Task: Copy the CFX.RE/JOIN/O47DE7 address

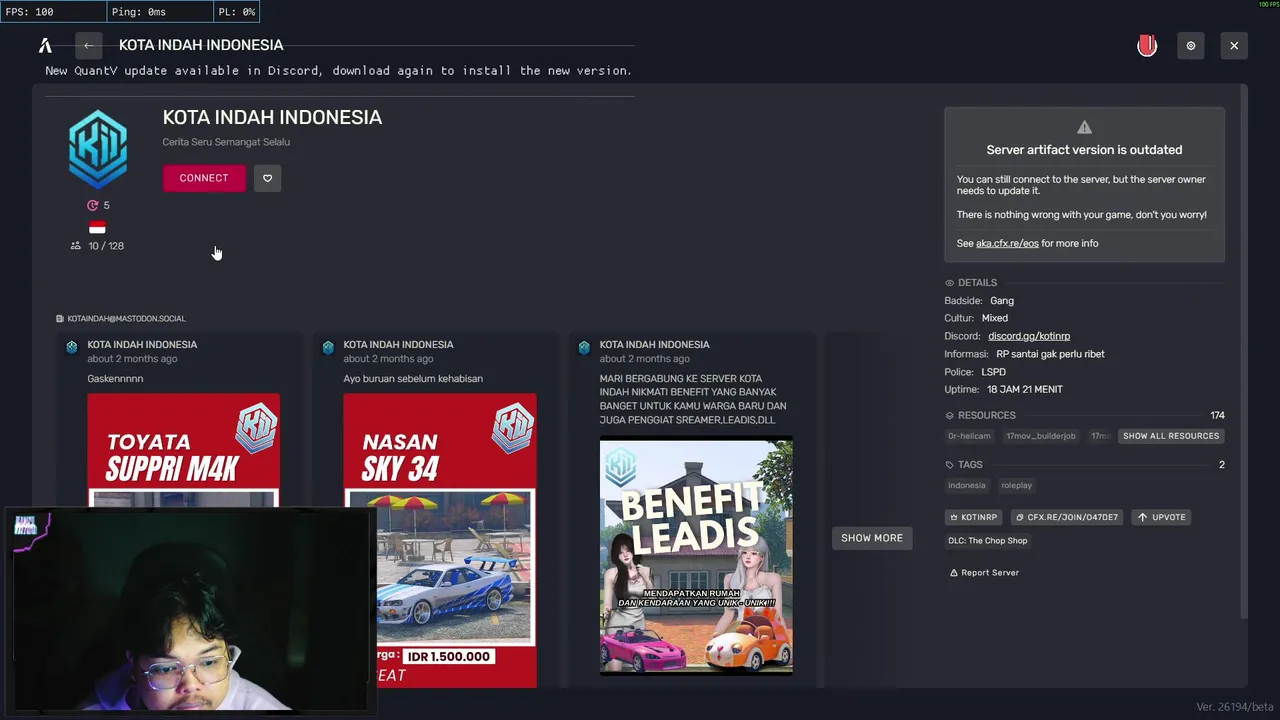Action: (x=1066, y=517)
